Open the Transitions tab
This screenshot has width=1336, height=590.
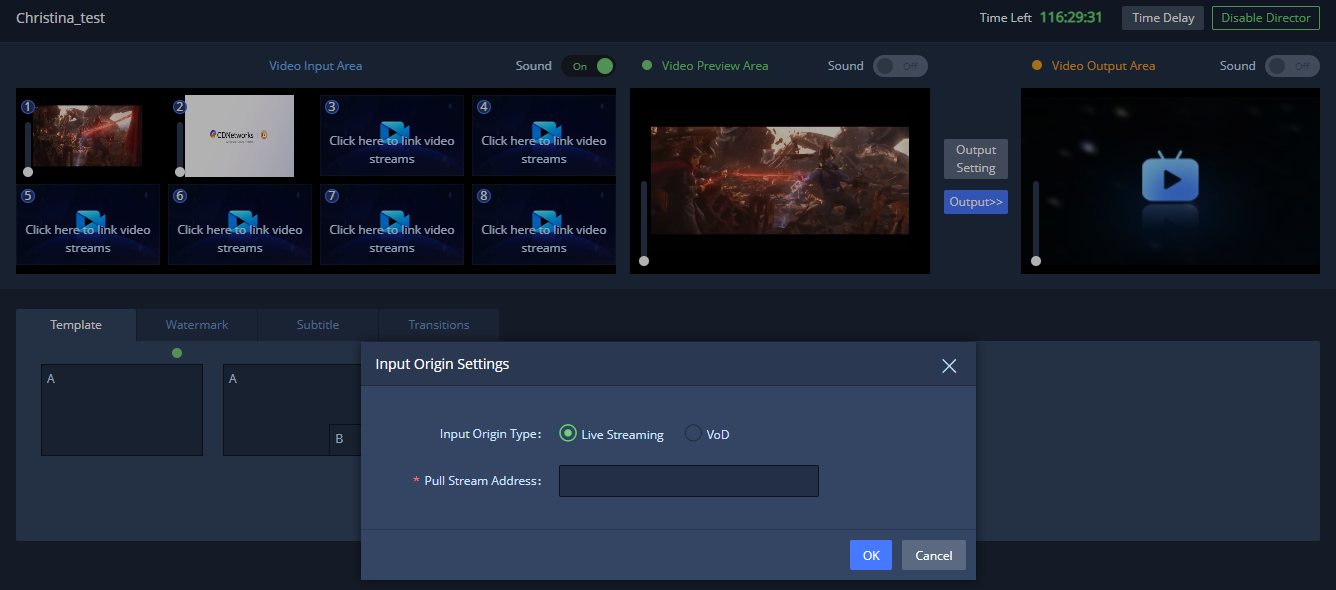439,325
